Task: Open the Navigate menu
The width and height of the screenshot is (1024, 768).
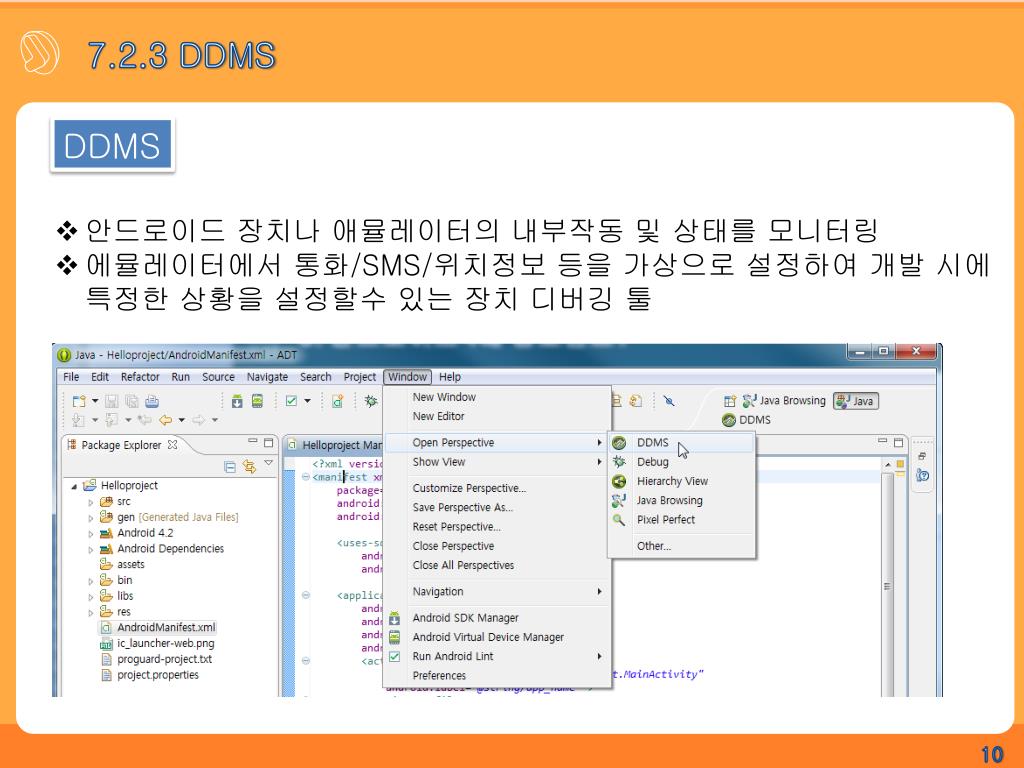Action: (x=267, y=377)
